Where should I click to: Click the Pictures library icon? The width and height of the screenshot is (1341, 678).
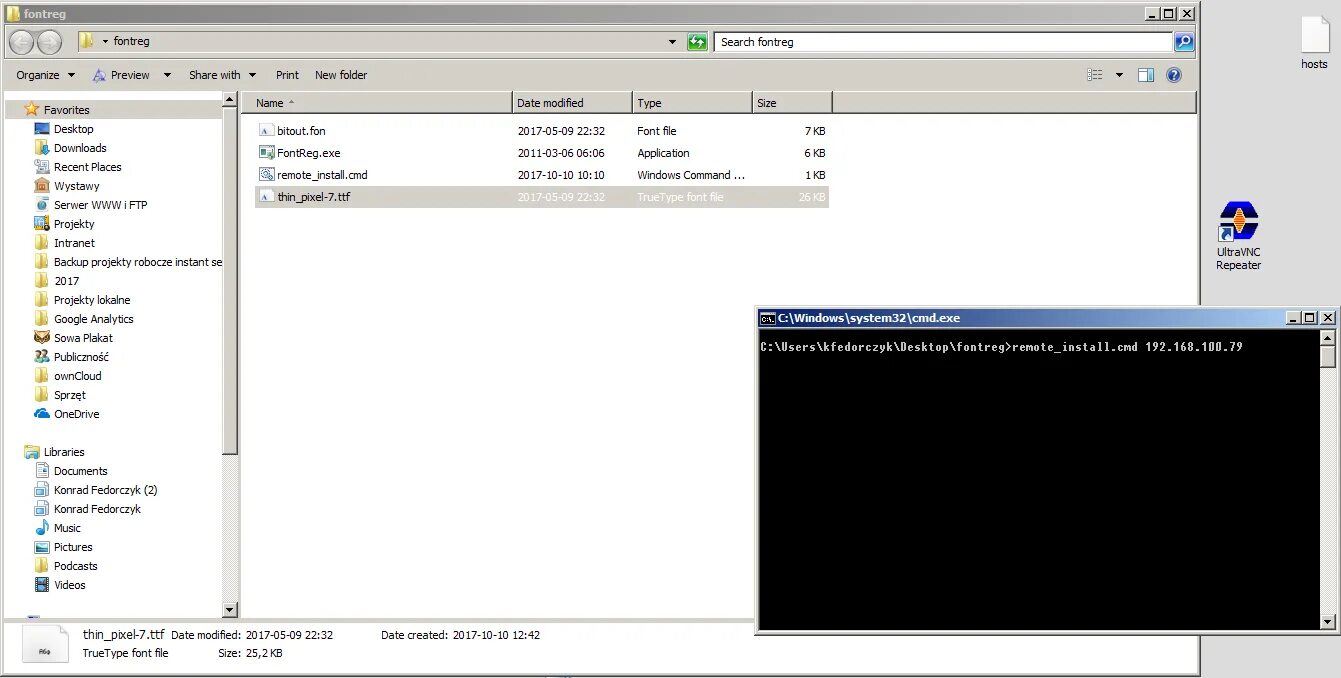42,547
